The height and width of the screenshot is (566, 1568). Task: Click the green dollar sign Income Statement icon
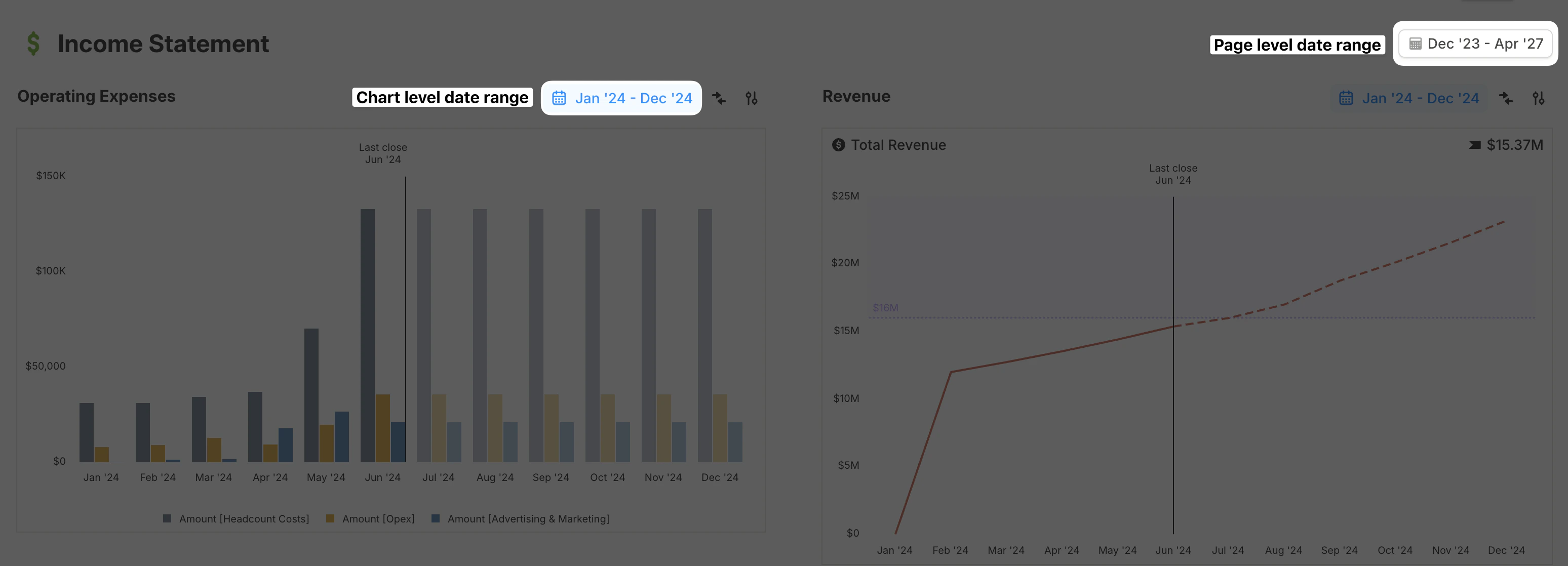point(33,44)
